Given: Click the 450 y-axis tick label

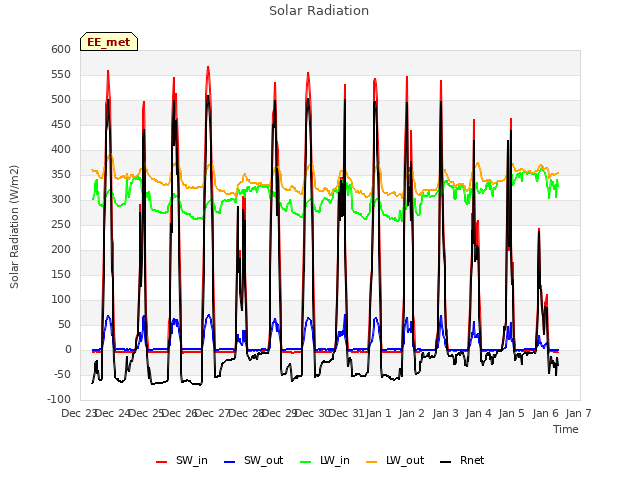Looking at the screenshot, I should click(x=61, y=124).
